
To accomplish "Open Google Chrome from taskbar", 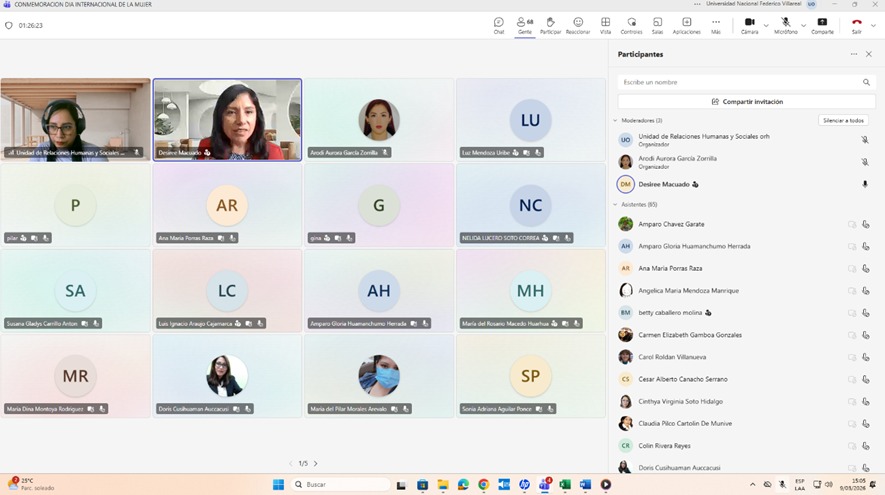I will (483, 484).
